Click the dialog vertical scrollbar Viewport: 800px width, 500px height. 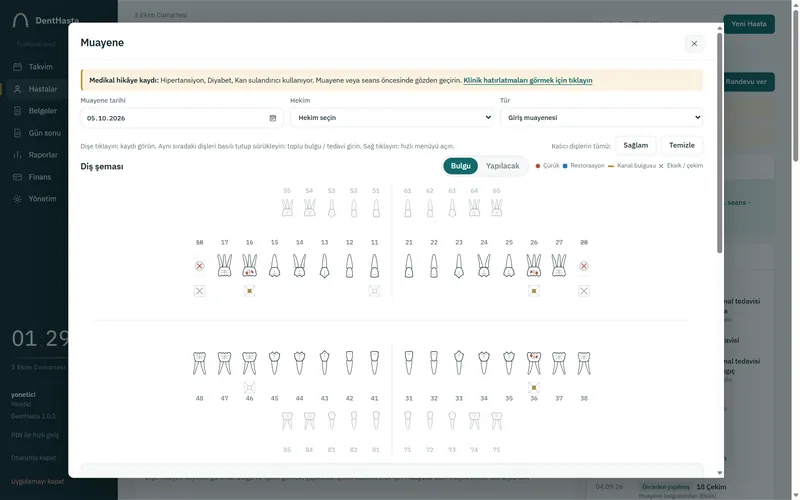(x=719, y=143)
